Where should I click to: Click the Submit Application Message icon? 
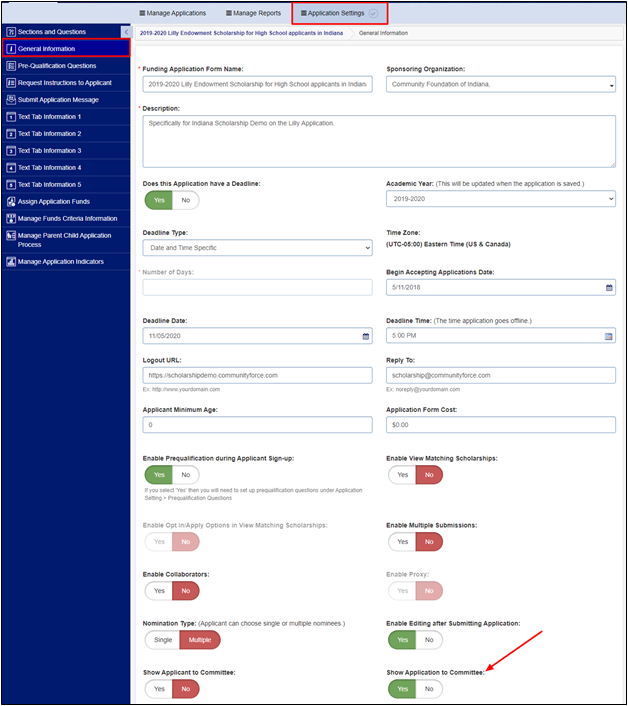(10, 100)
